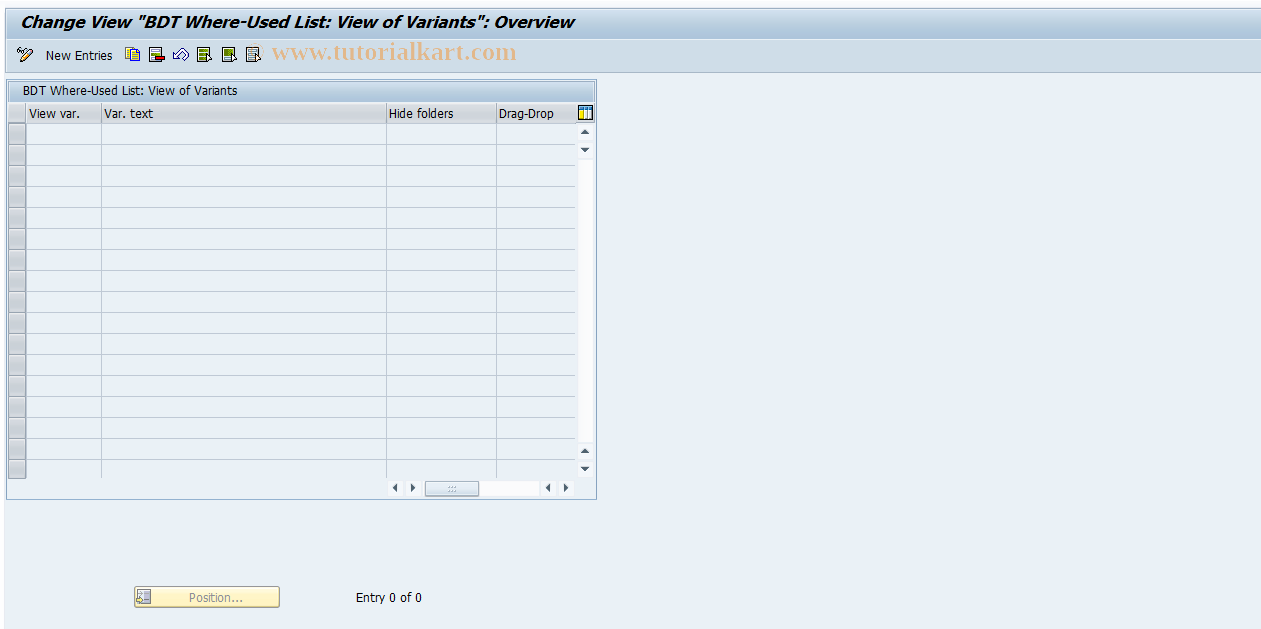This screenshot has width=1261, height=629.
Task: Click the Hide folders column header
Action: tap(441, 114)
